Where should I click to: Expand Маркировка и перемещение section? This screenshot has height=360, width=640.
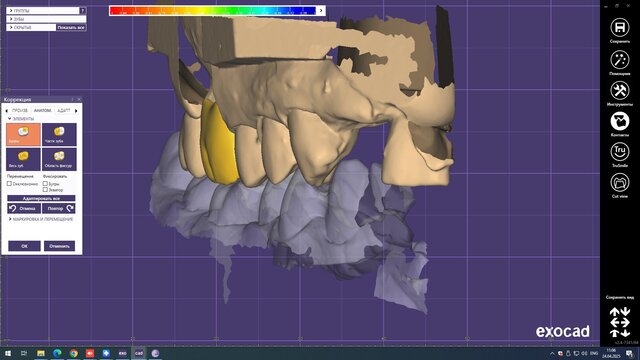(x=10, y=219)
